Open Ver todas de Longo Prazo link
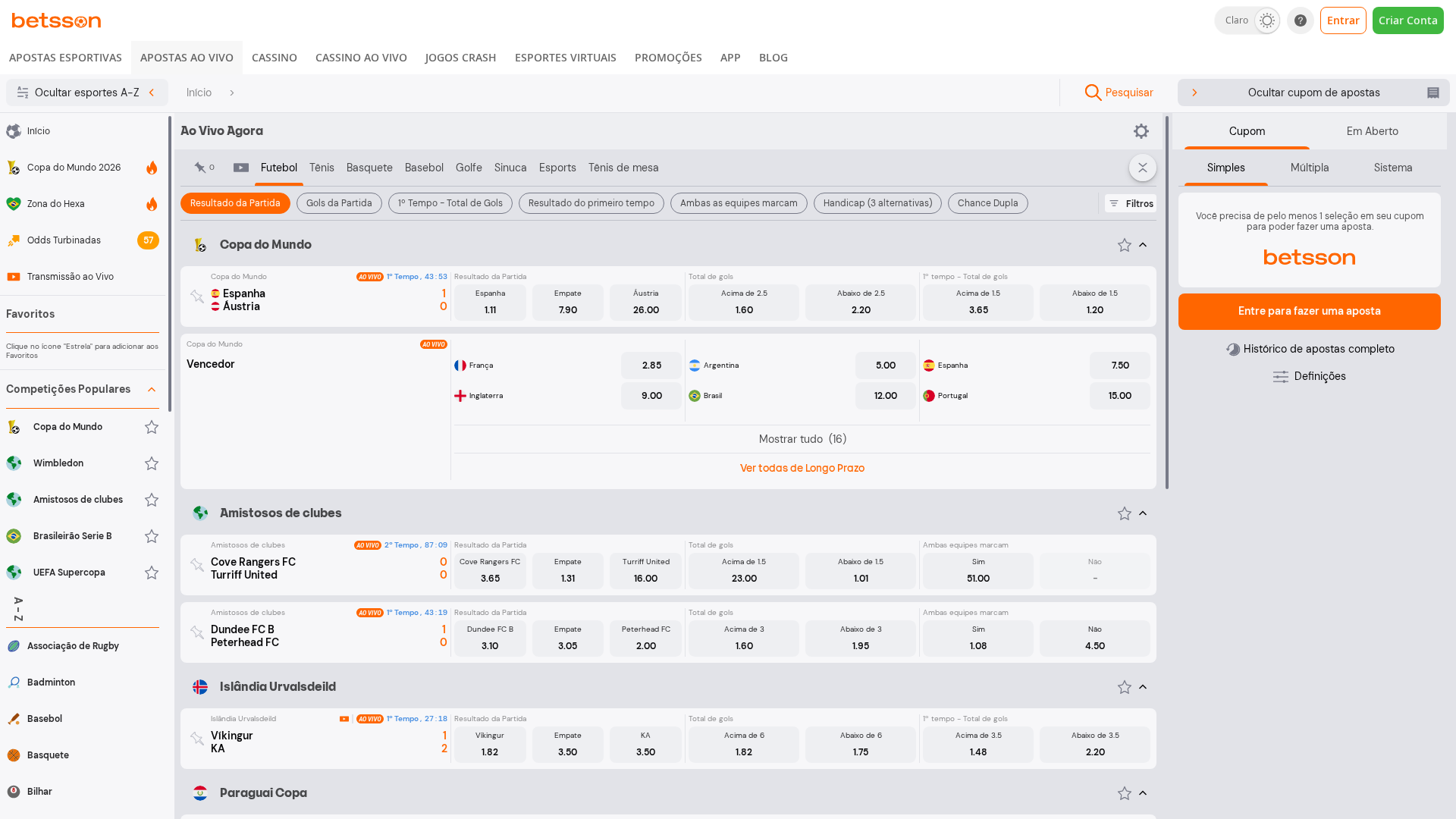This screenshot has width=1456, height=819. [802, 468]
